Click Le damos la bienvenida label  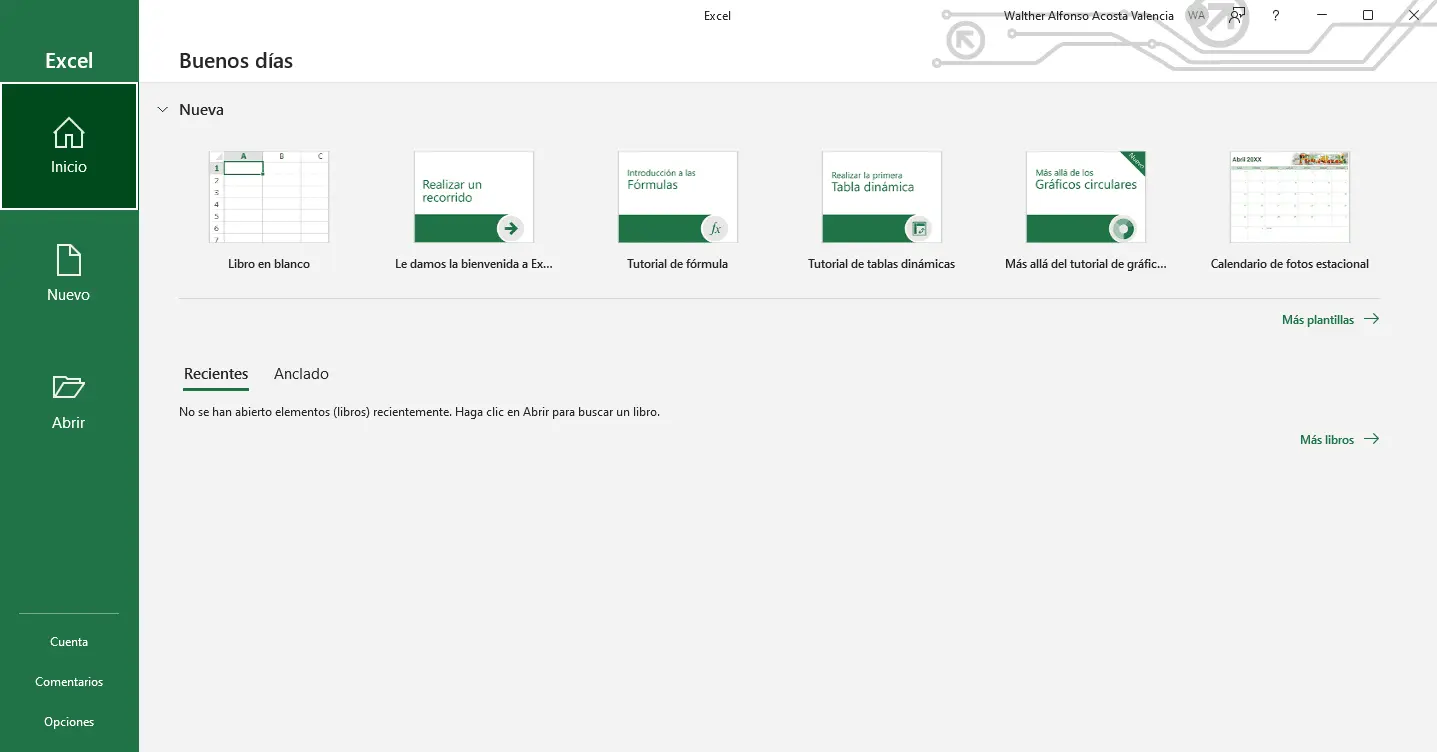tap(474, 264)
